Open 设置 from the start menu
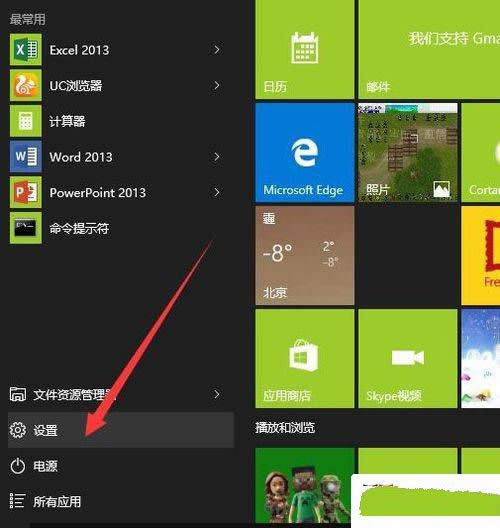500x528 pixels. point(121,430)
